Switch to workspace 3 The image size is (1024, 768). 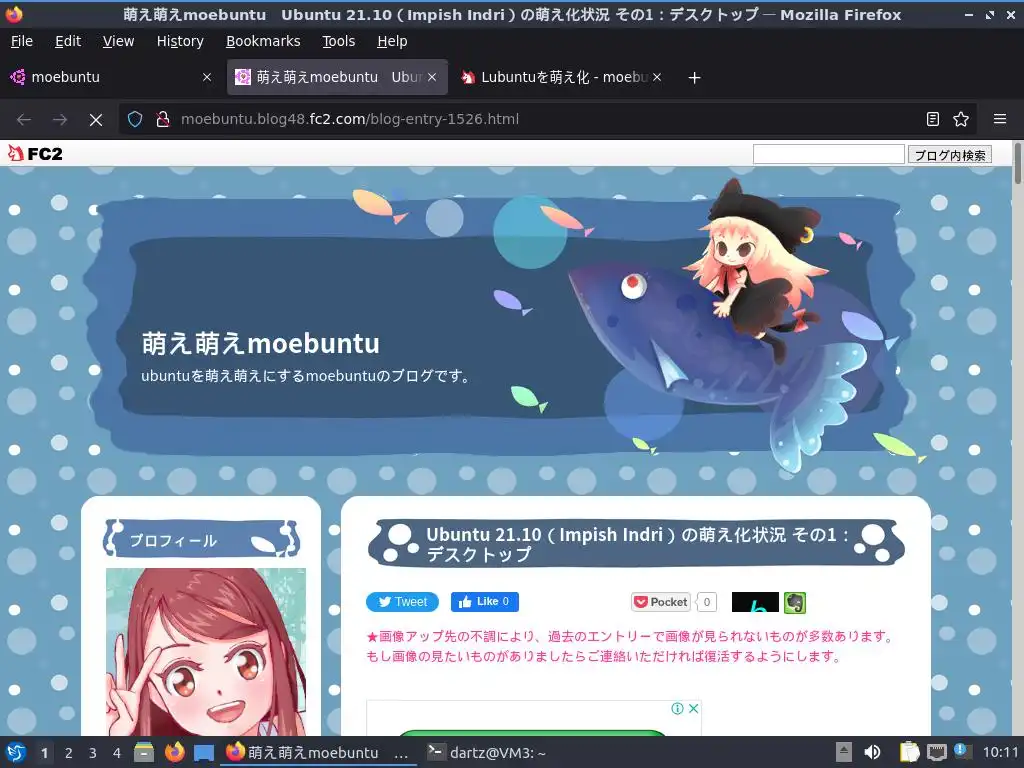93,753
